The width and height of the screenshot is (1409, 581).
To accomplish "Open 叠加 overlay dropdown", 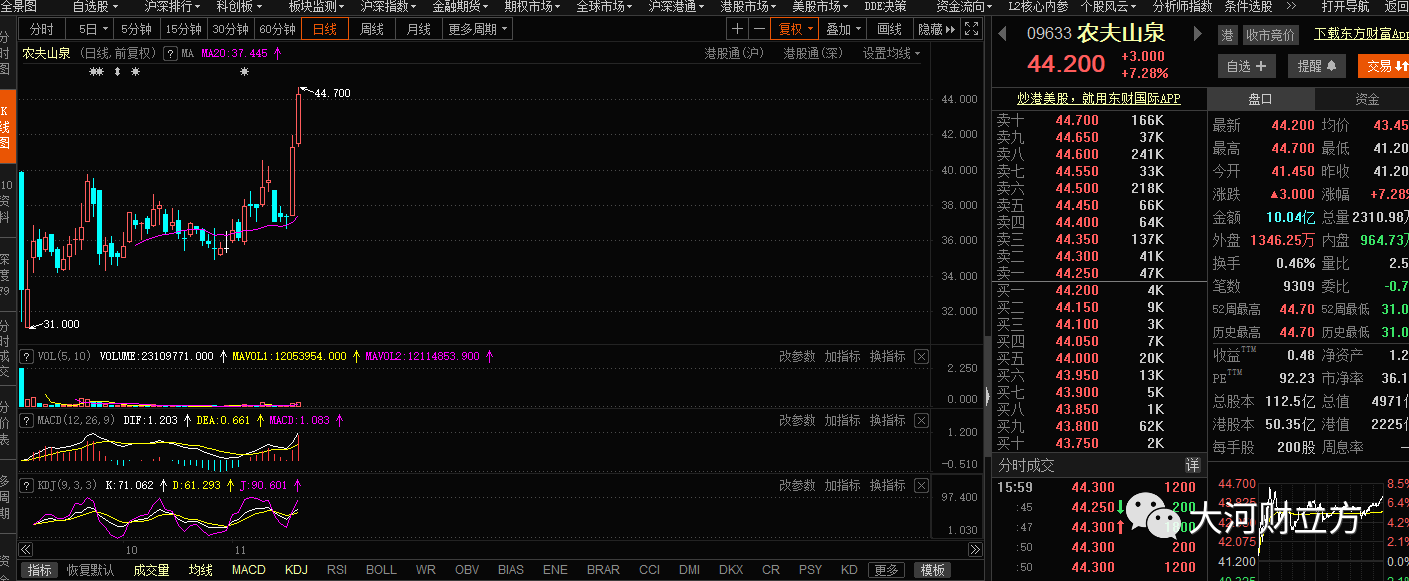I will click(x=842, y=29).
